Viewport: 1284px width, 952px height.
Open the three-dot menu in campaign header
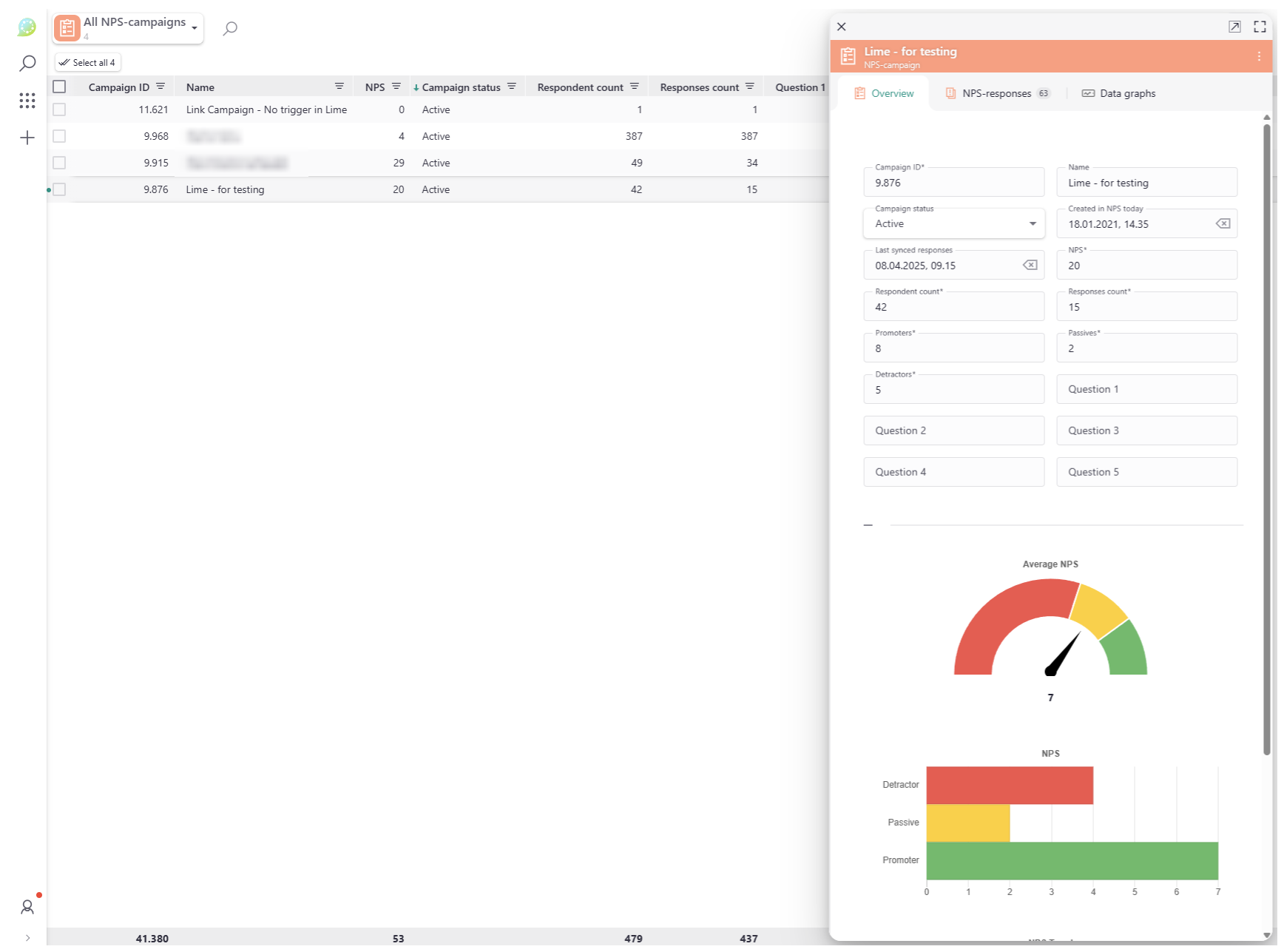click(1259, 57)
